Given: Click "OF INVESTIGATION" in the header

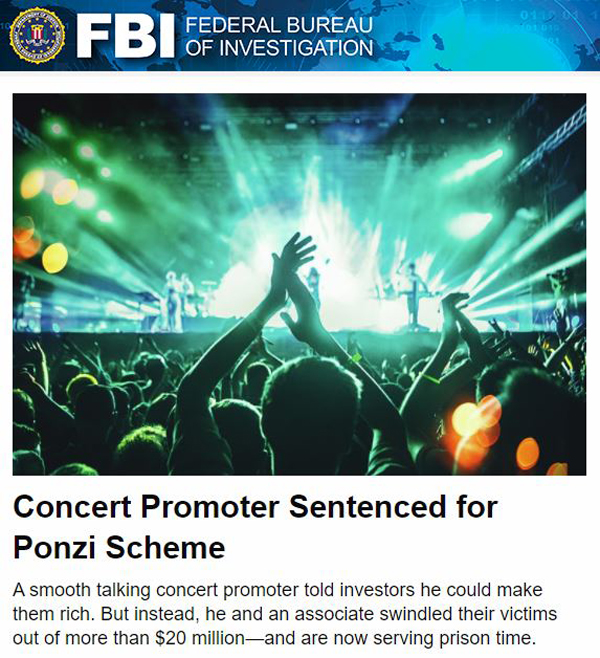Looking at the screenshot, I should 279,47.
